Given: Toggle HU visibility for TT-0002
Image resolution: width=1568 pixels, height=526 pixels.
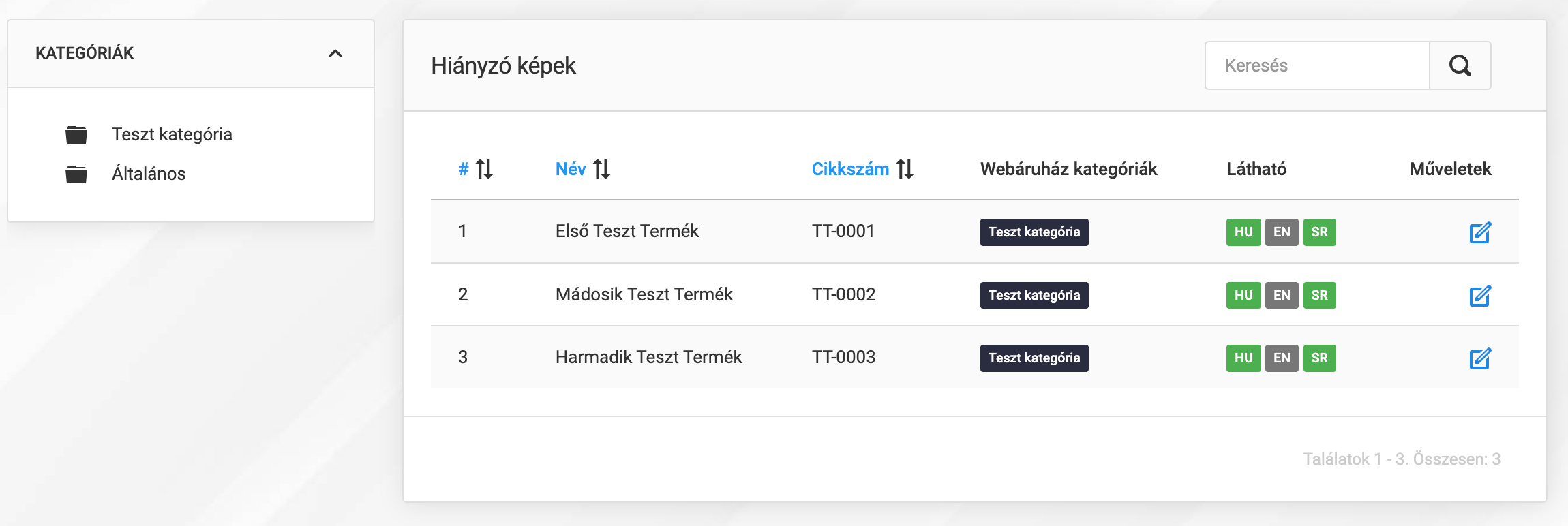Looking at the screenshot, I should (1243, 296).
